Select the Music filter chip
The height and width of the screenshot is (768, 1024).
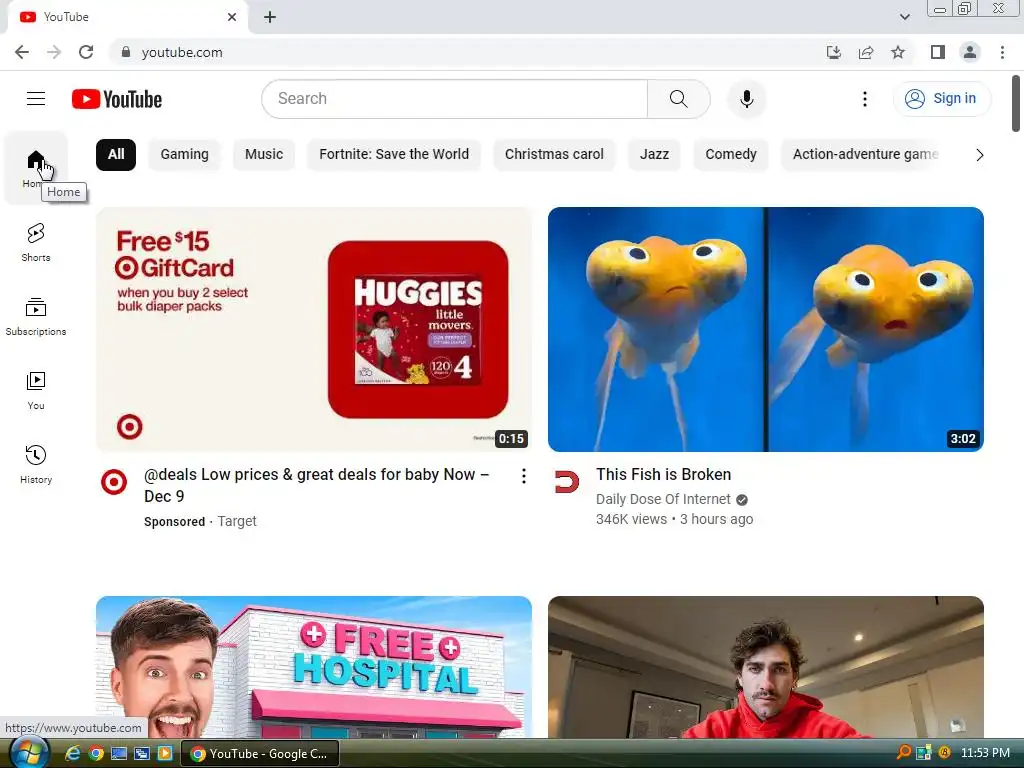point(264,155)
